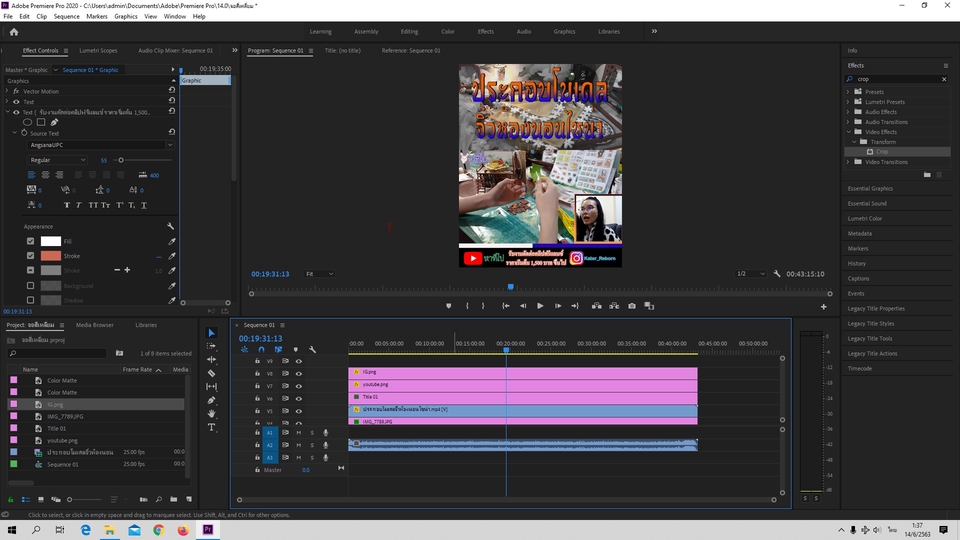Open button editor plus icon
Viewport: 960px width, 540px height.
[823, 307]
